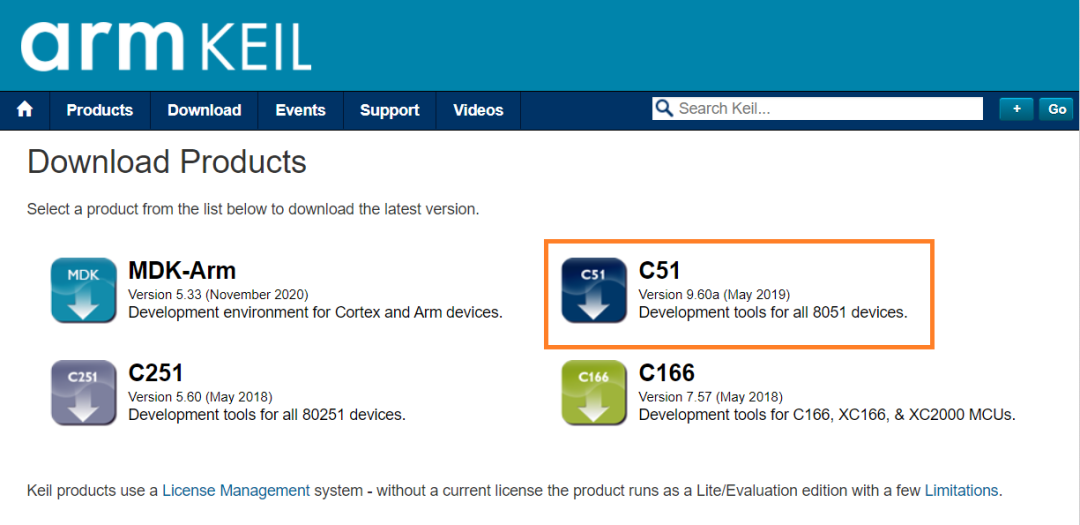Click the Home icon in navigation bar
1080x525 pixels.
(25, 110)
